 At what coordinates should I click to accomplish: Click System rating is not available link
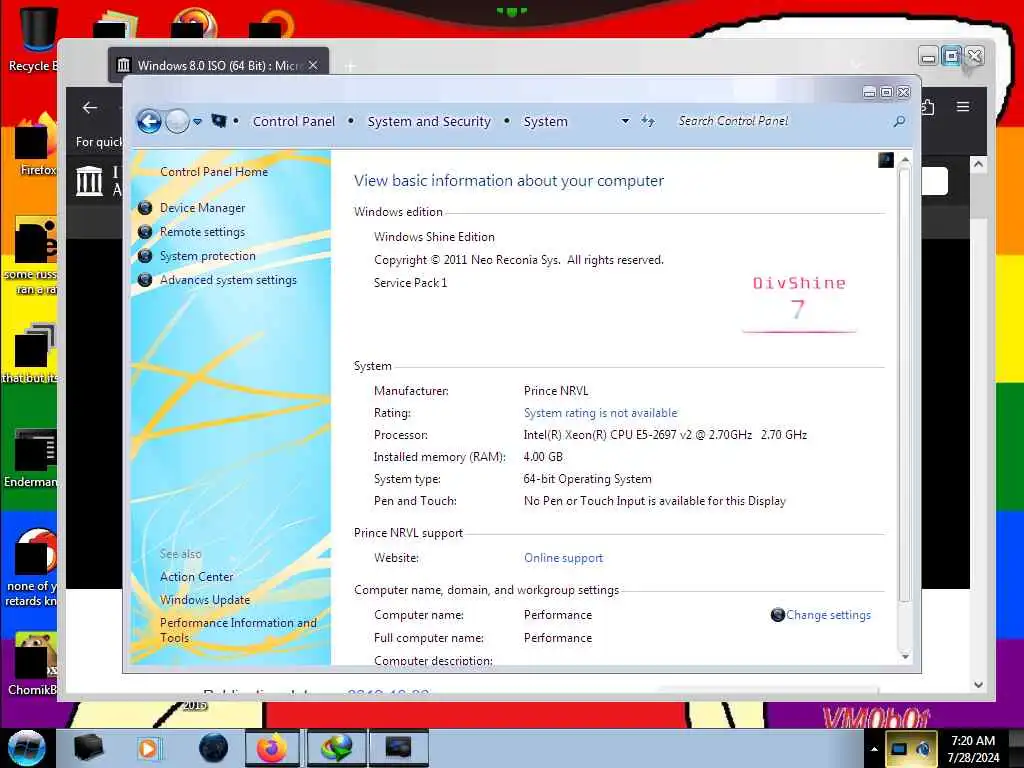600,413
